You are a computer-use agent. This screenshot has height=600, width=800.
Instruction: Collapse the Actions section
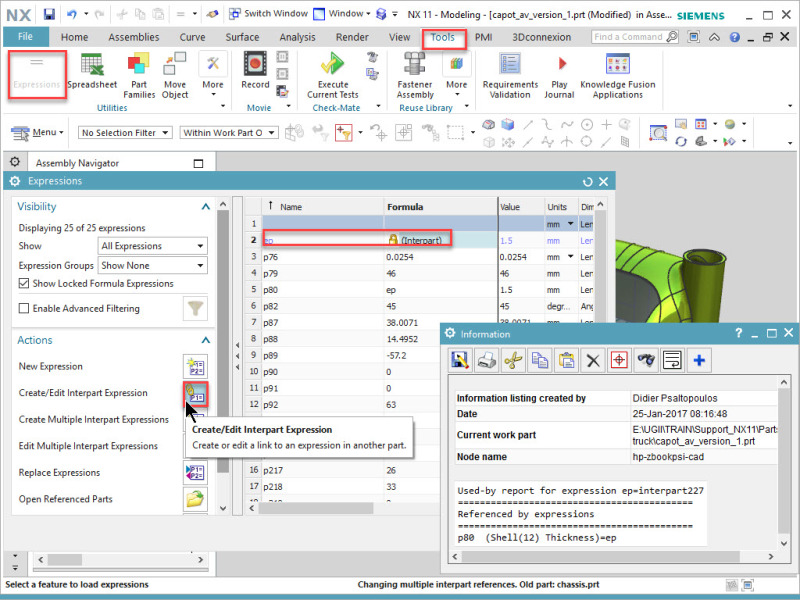206,340
